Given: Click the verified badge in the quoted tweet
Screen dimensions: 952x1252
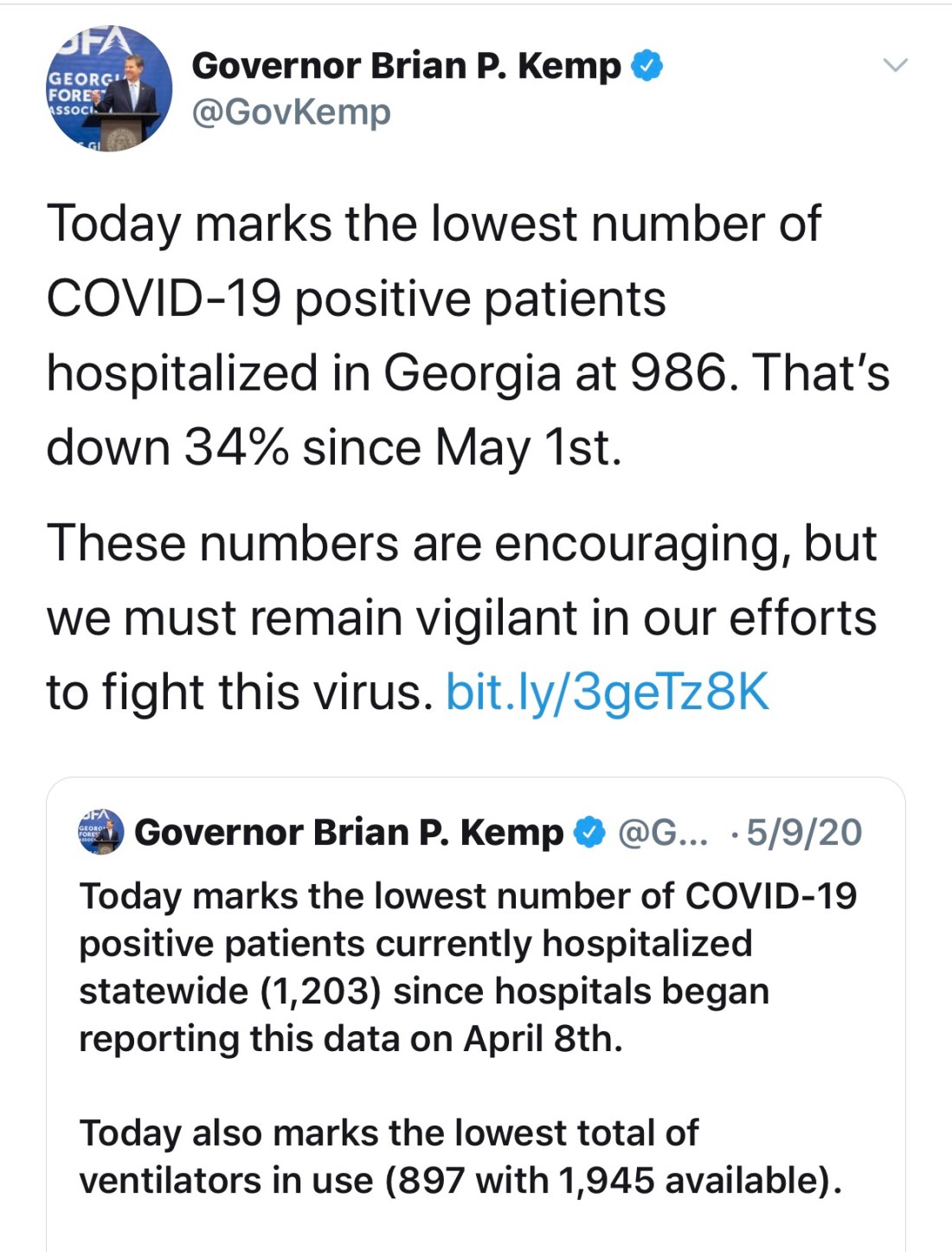Looking at the screenshot, I should point(590,832).
